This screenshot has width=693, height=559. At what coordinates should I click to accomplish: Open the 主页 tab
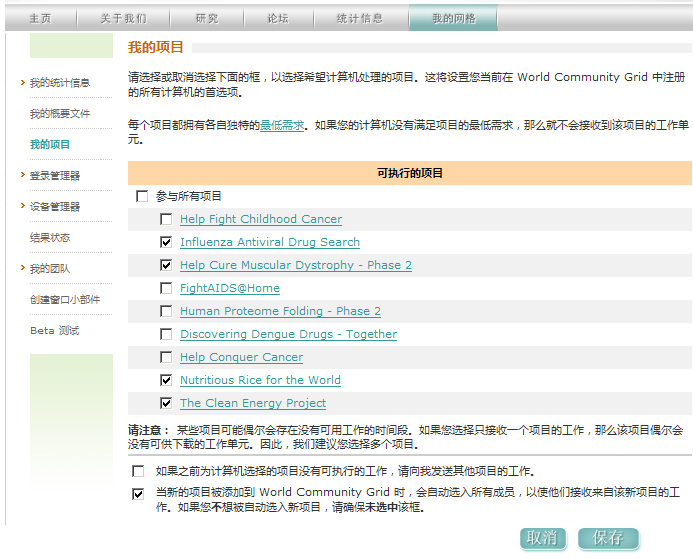click(x=41, y=19)
